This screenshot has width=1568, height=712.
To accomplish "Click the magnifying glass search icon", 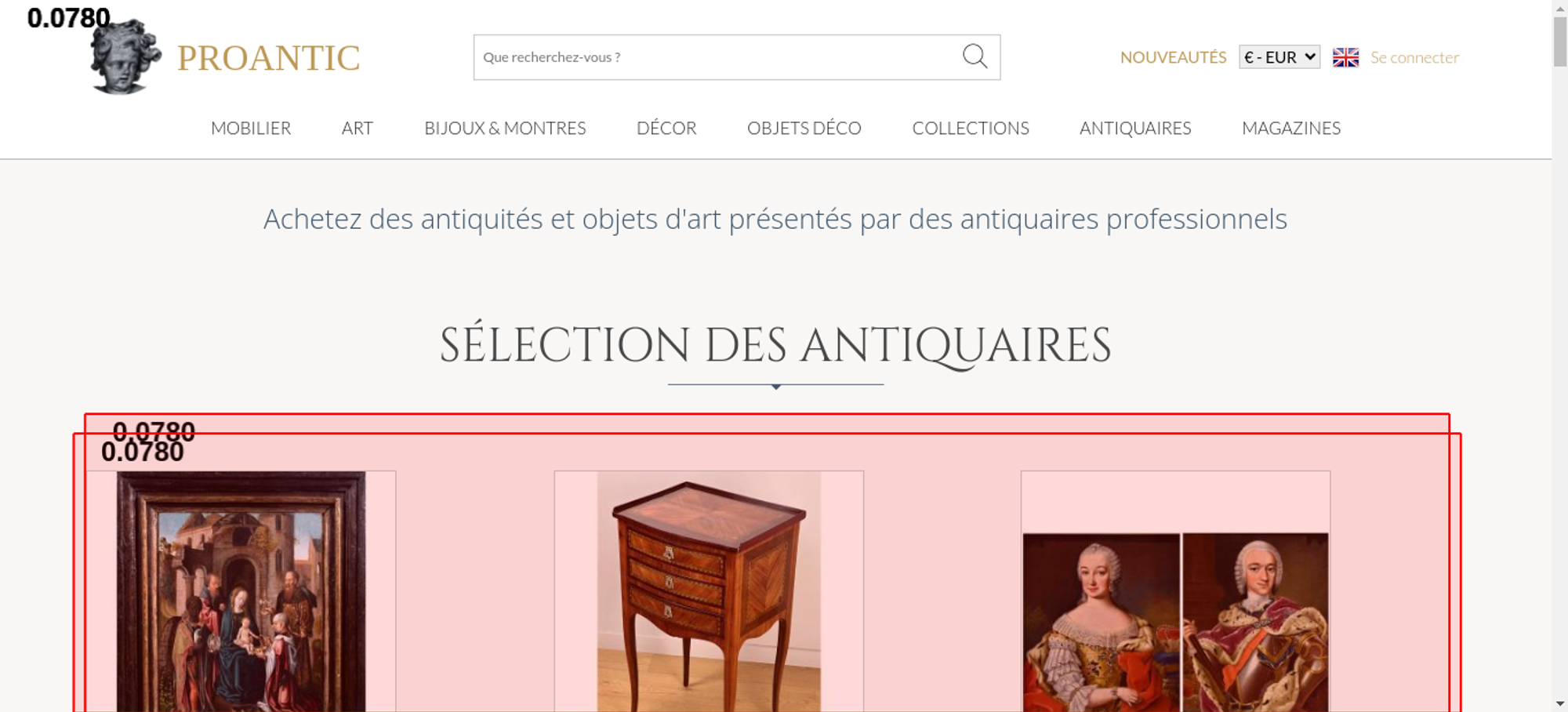I will pyautogui.click(x=975, y=56).
